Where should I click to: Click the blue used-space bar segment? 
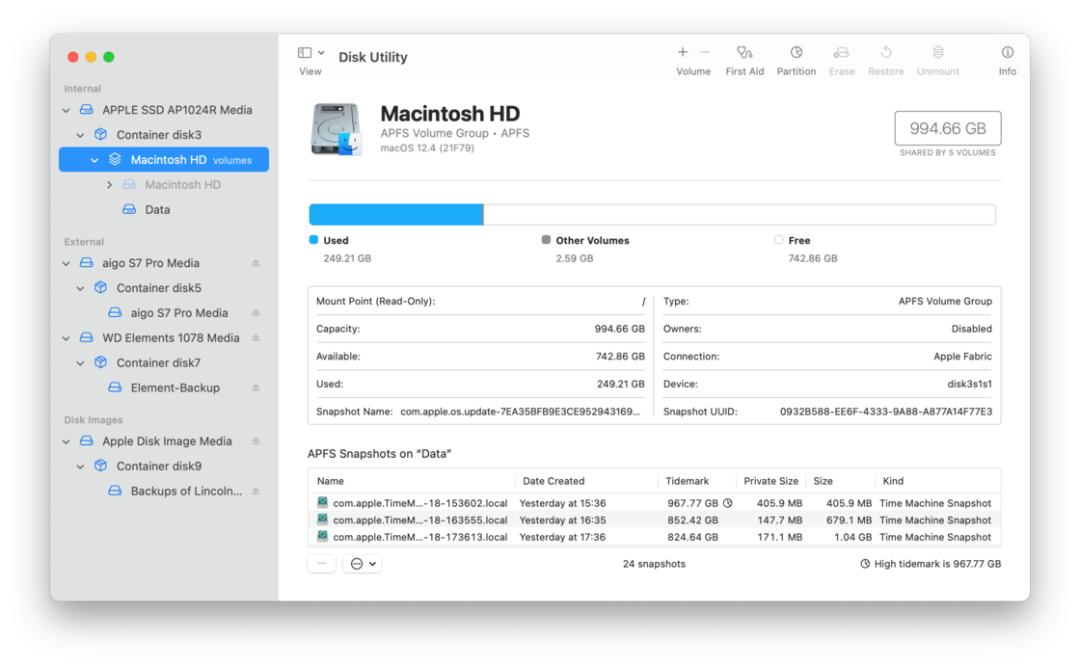395,215
